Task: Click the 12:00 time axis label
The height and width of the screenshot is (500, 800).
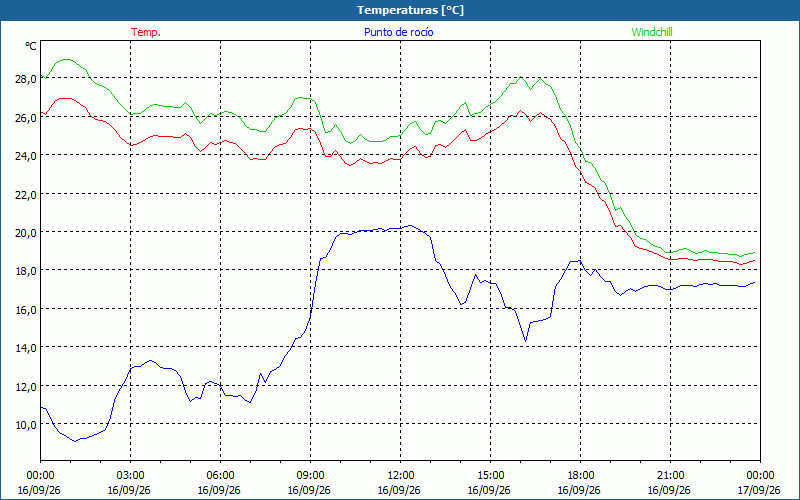Action: click(401, 476)
